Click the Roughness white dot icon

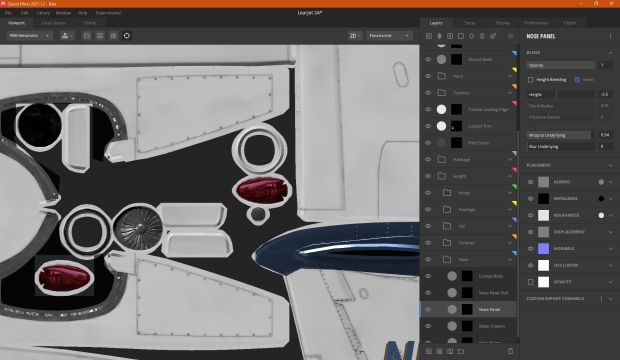click(601, 216)
